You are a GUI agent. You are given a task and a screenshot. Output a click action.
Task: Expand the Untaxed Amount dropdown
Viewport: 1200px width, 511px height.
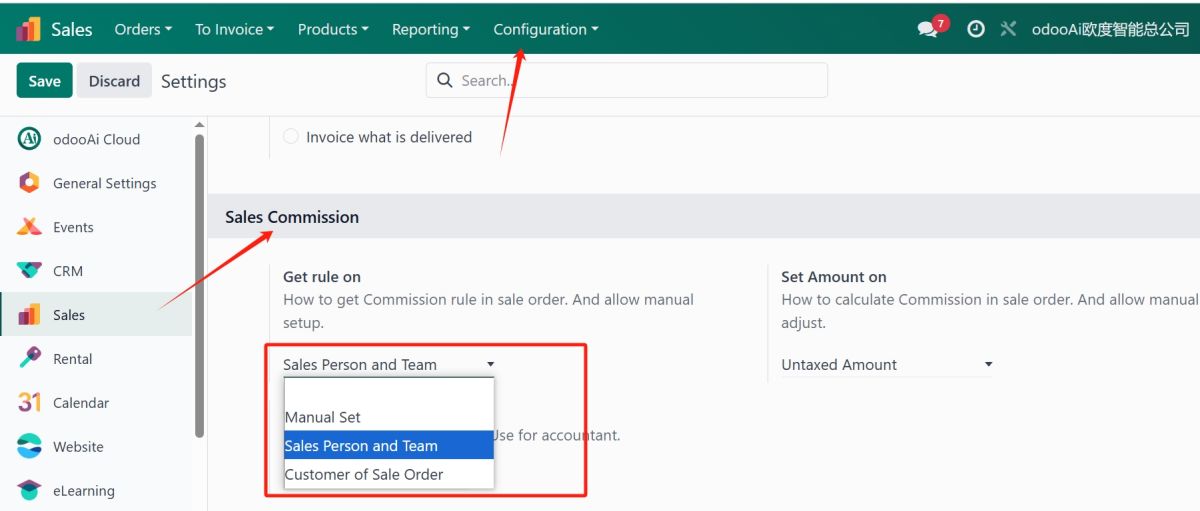click(x=887, y=365)
